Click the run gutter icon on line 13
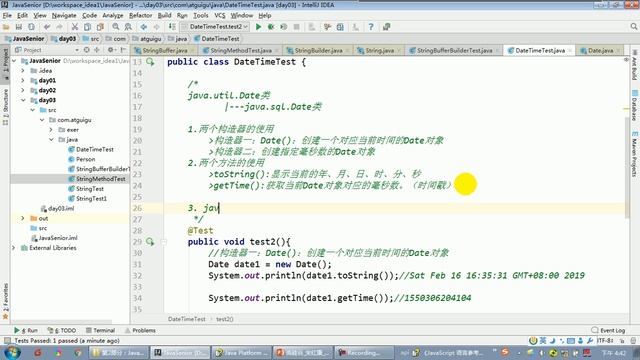The image size is (640, 360). (x=150, y=62)
